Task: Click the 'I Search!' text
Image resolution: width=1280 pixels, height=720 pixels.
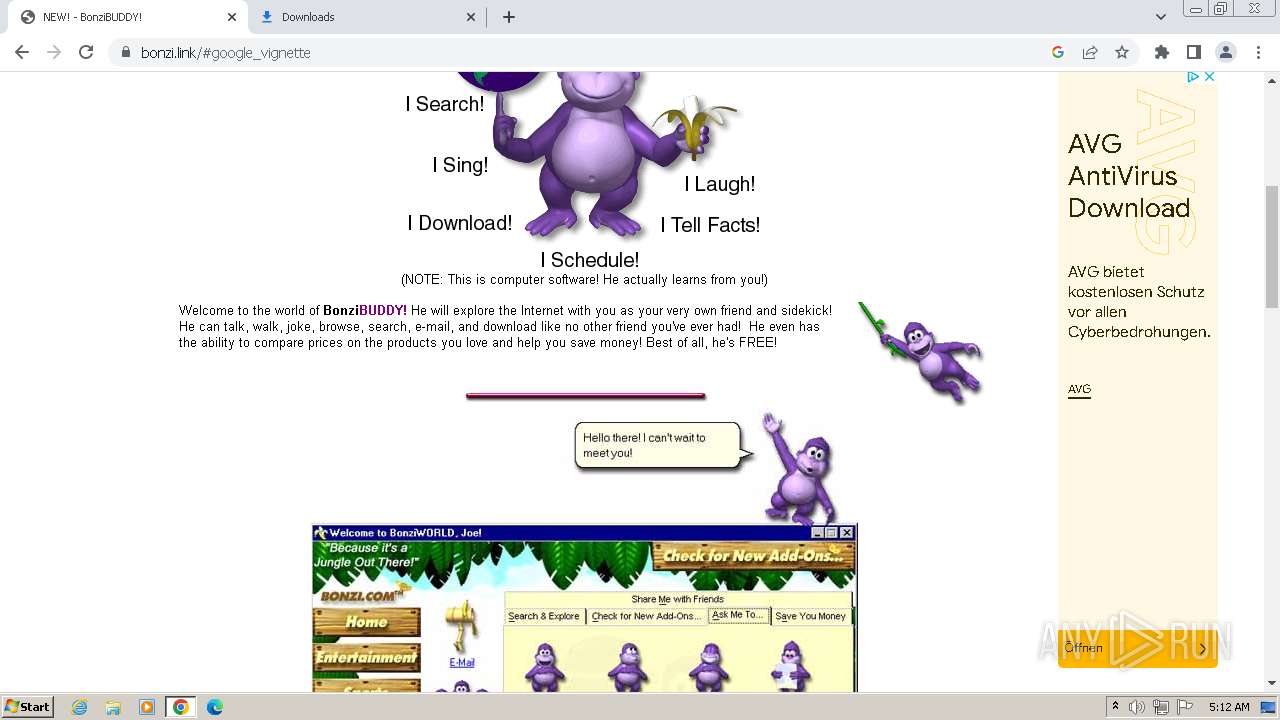Action: pyautogui.click(x=445, y=104)
